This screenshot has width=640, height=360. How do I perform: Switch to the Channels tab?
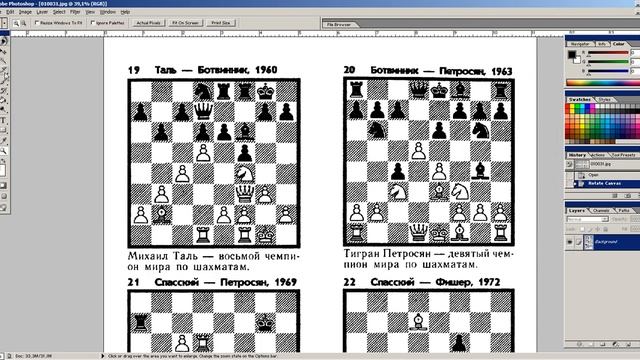(x=601, y=211)
